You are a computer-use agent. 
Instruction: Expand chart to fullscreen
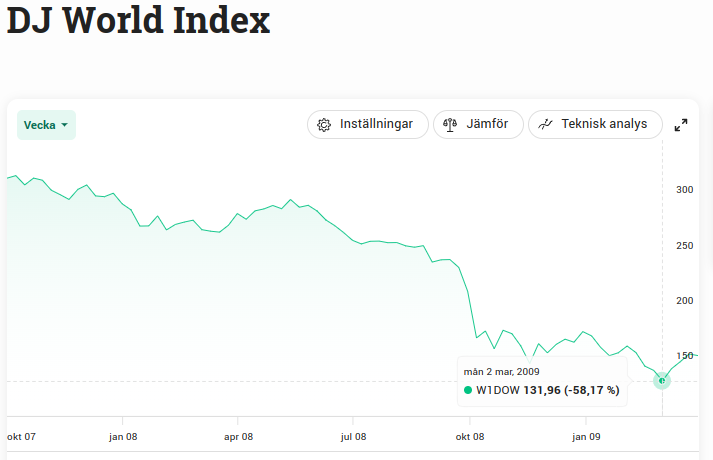[681, 125]
